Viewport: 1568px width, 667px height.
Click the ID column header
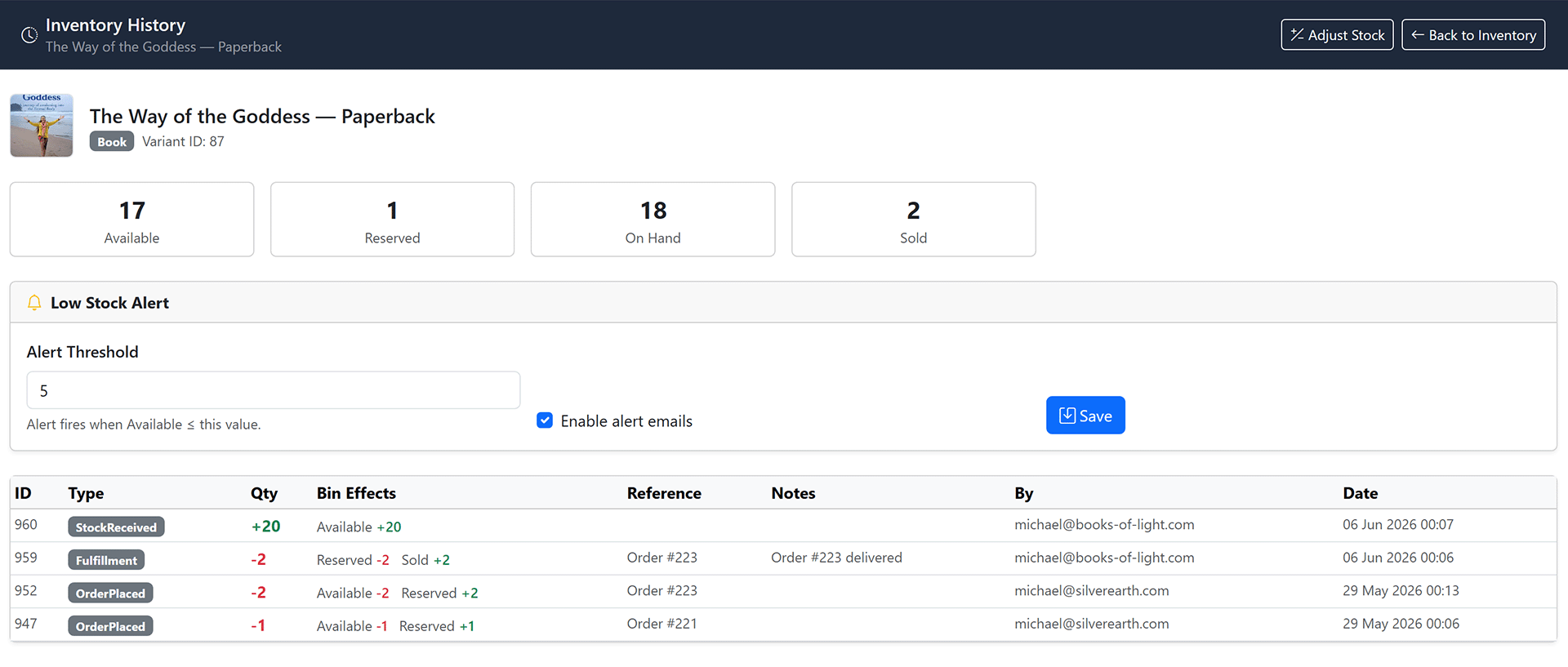[23, 493]
